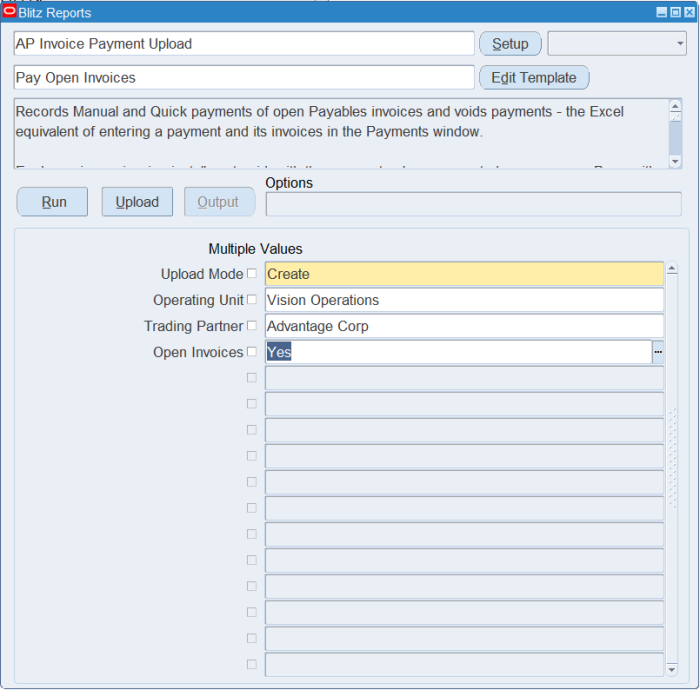Open the dropdown next to Setup button
Viewport: 700px width, 690px height.
617,43
